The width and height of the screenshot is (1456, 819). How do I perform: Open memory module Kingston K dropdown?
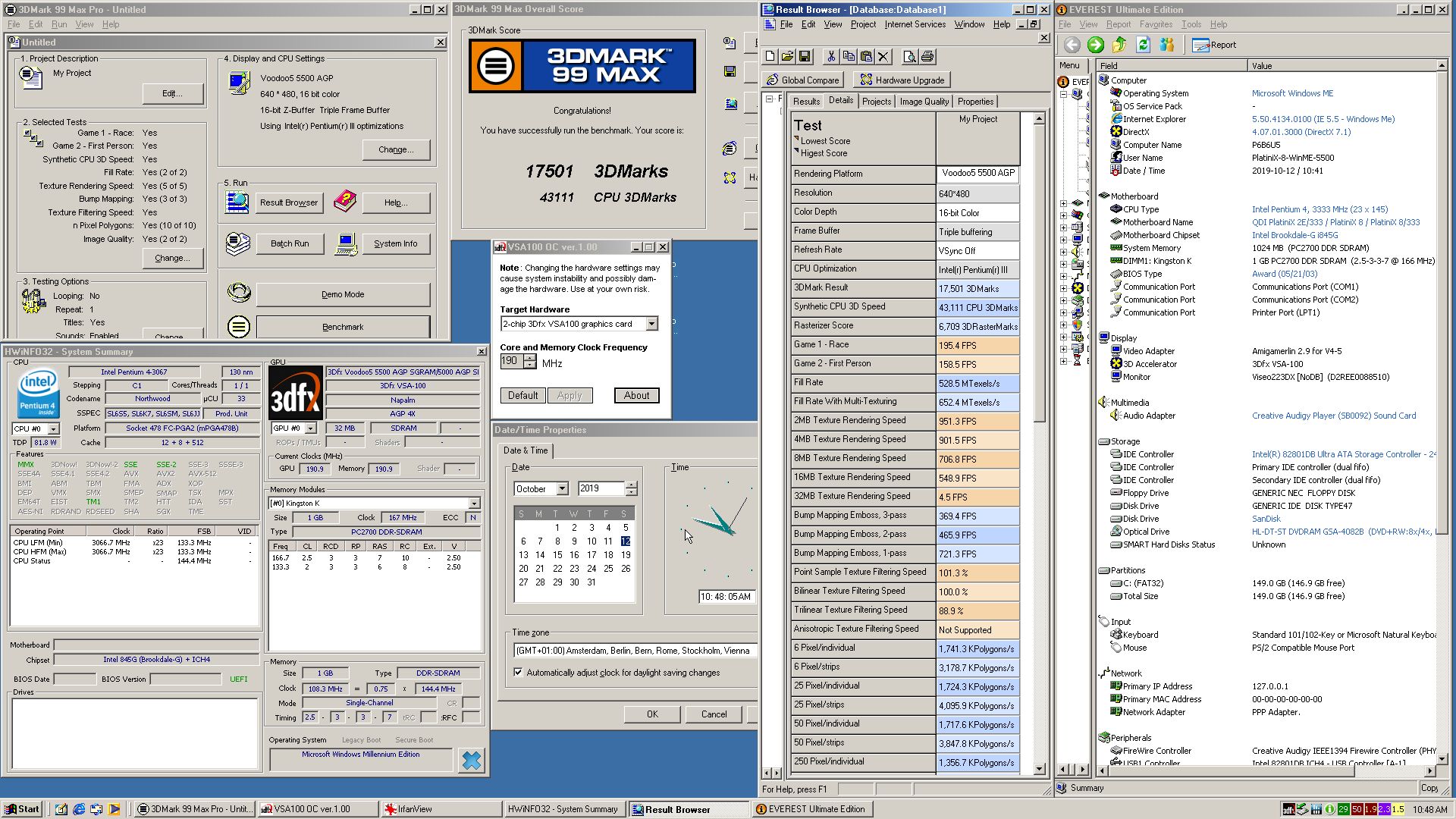(x=474, y=503)
